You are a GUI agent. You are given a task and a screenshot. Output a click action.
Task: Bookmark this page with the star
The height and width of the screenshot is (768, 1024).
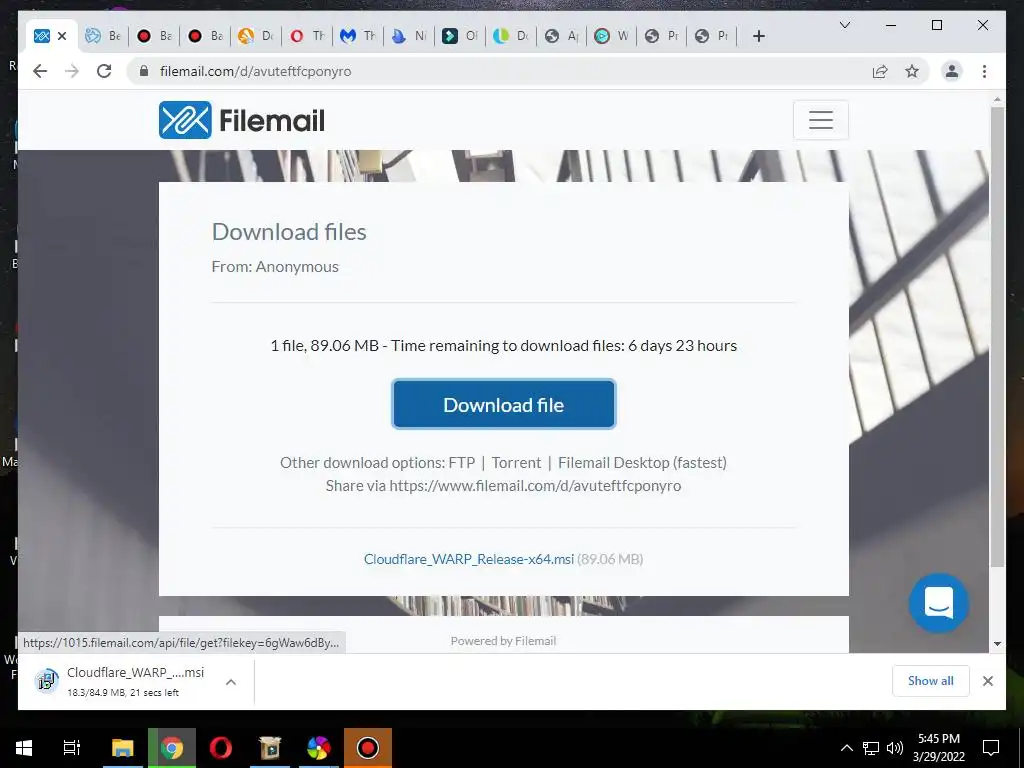[x=912, y=71]
